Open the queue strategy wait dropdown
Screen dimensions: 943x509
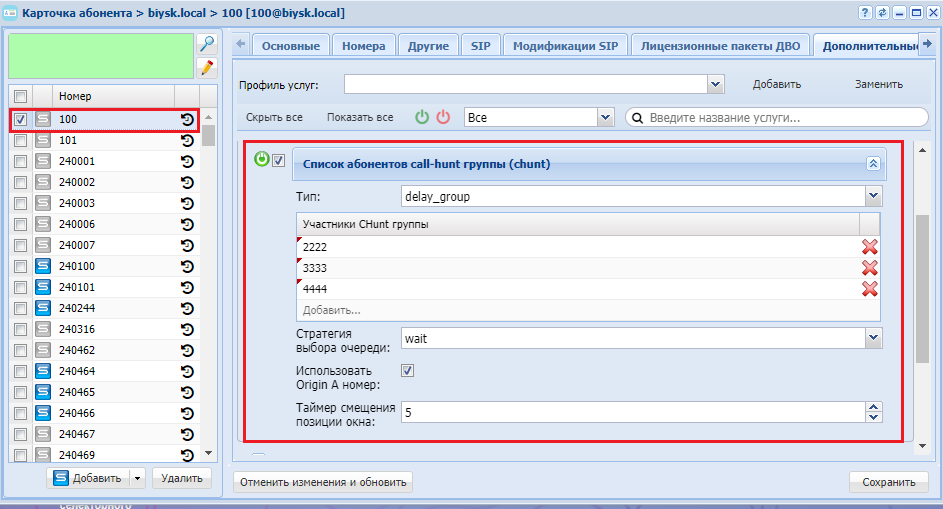pos(873,338)
